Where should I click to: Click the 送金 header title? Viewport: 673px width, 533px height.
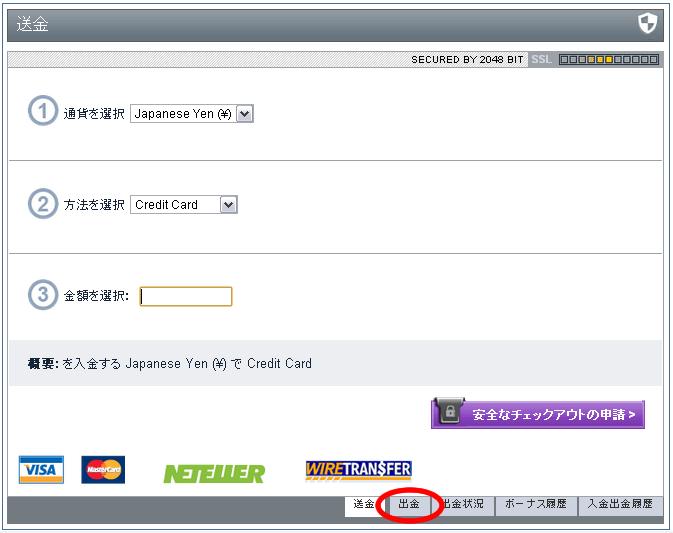pyautogui.click(x=33, y=24)
